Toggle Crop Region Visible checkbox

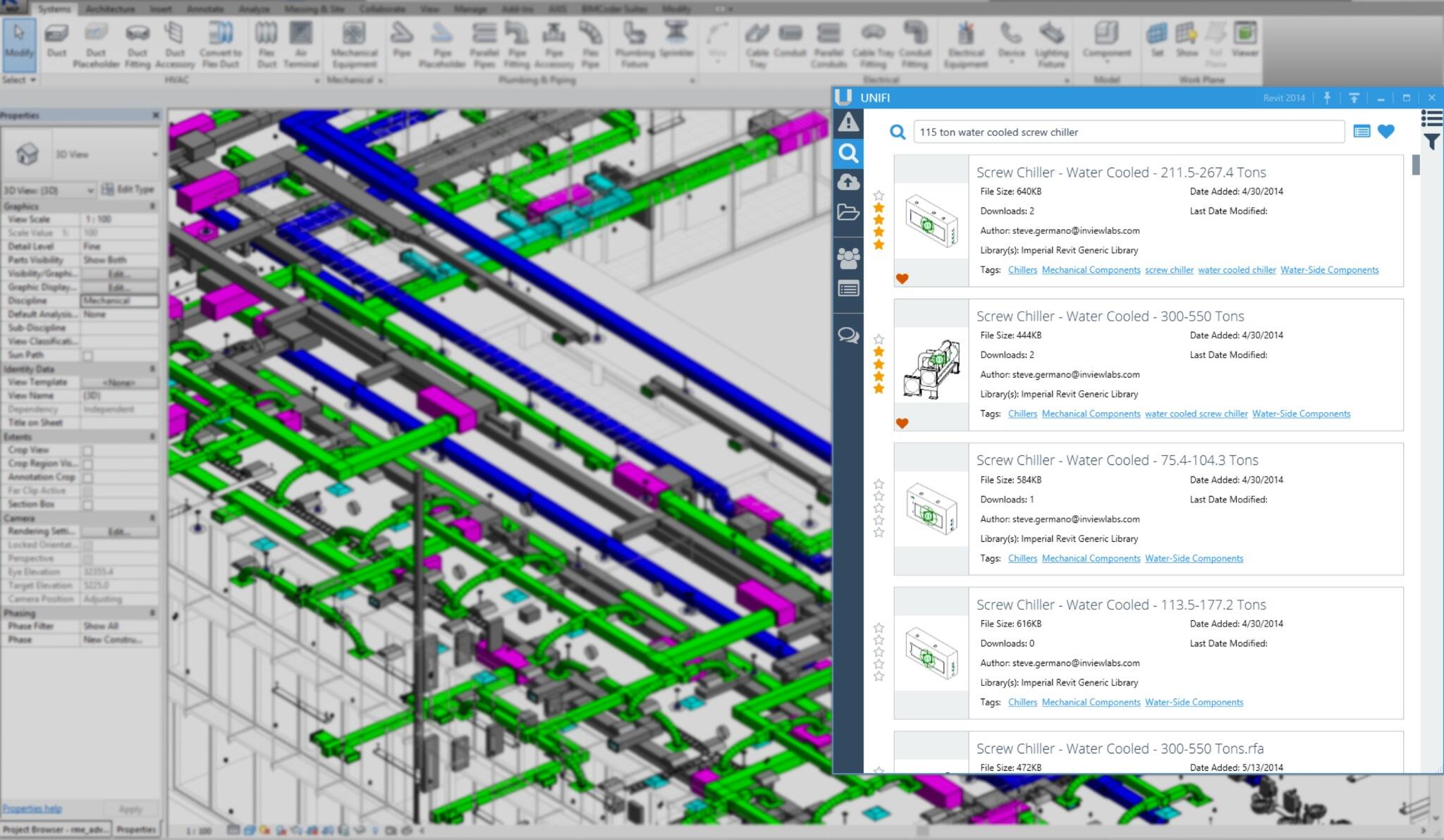(87, 464)
